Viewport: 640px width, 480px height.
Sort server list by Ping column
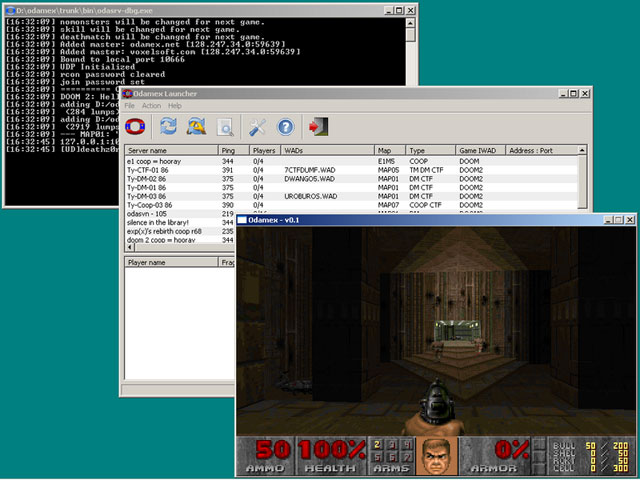coord(234,150)
